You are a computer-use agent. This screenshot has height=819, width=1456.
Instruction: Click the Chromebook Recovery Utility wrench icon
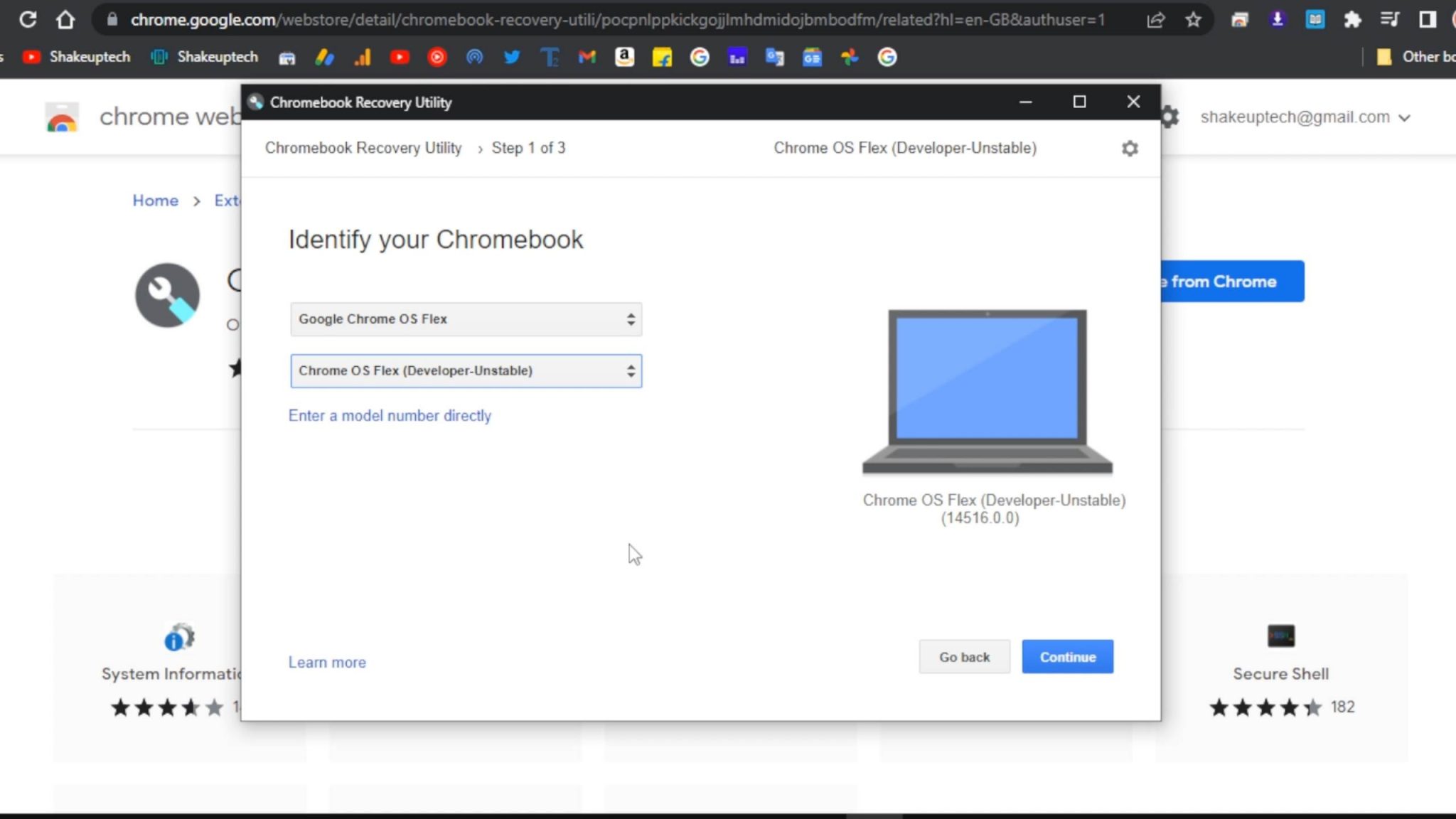168,295
